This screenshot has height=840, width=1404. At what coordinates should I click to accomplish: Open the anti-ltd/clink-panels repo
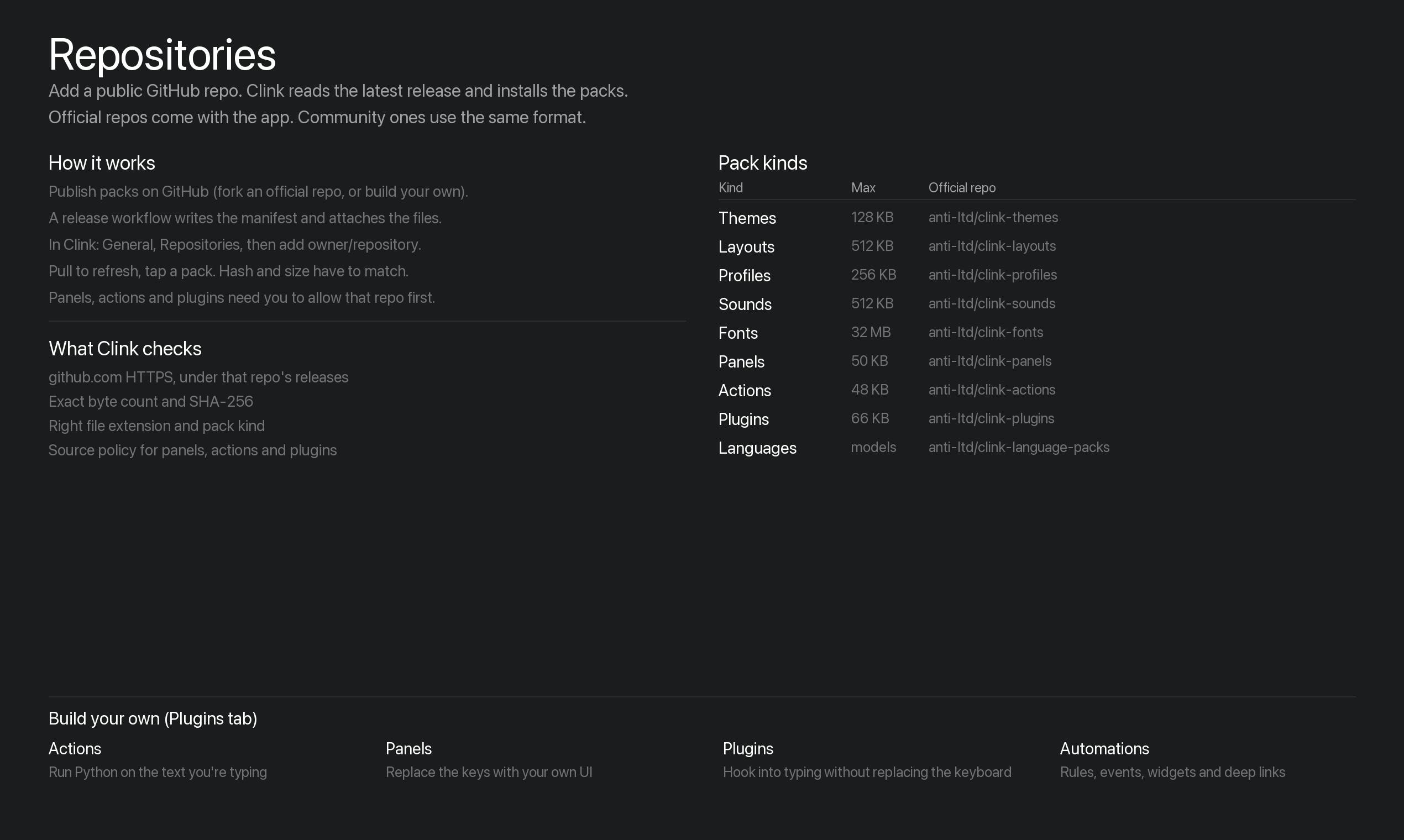pyautogui.click(x=989, y=361)
